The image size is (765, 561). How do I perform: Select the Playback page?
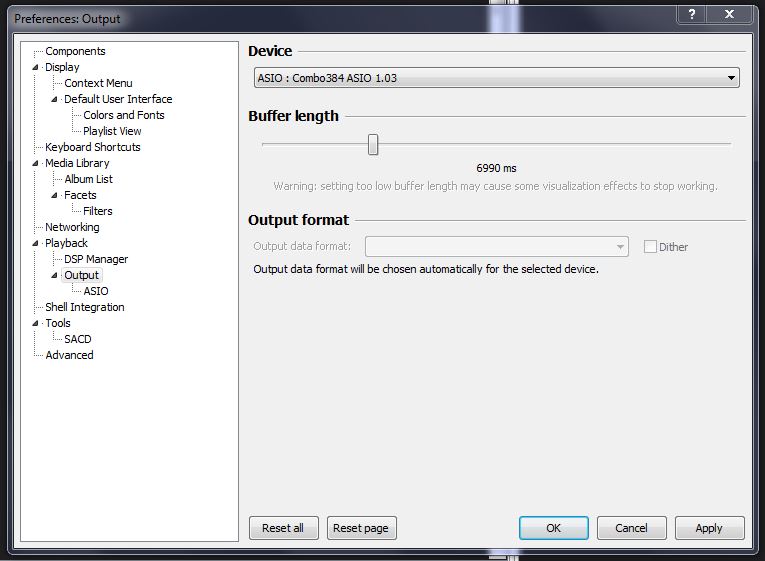pos(66,243)
